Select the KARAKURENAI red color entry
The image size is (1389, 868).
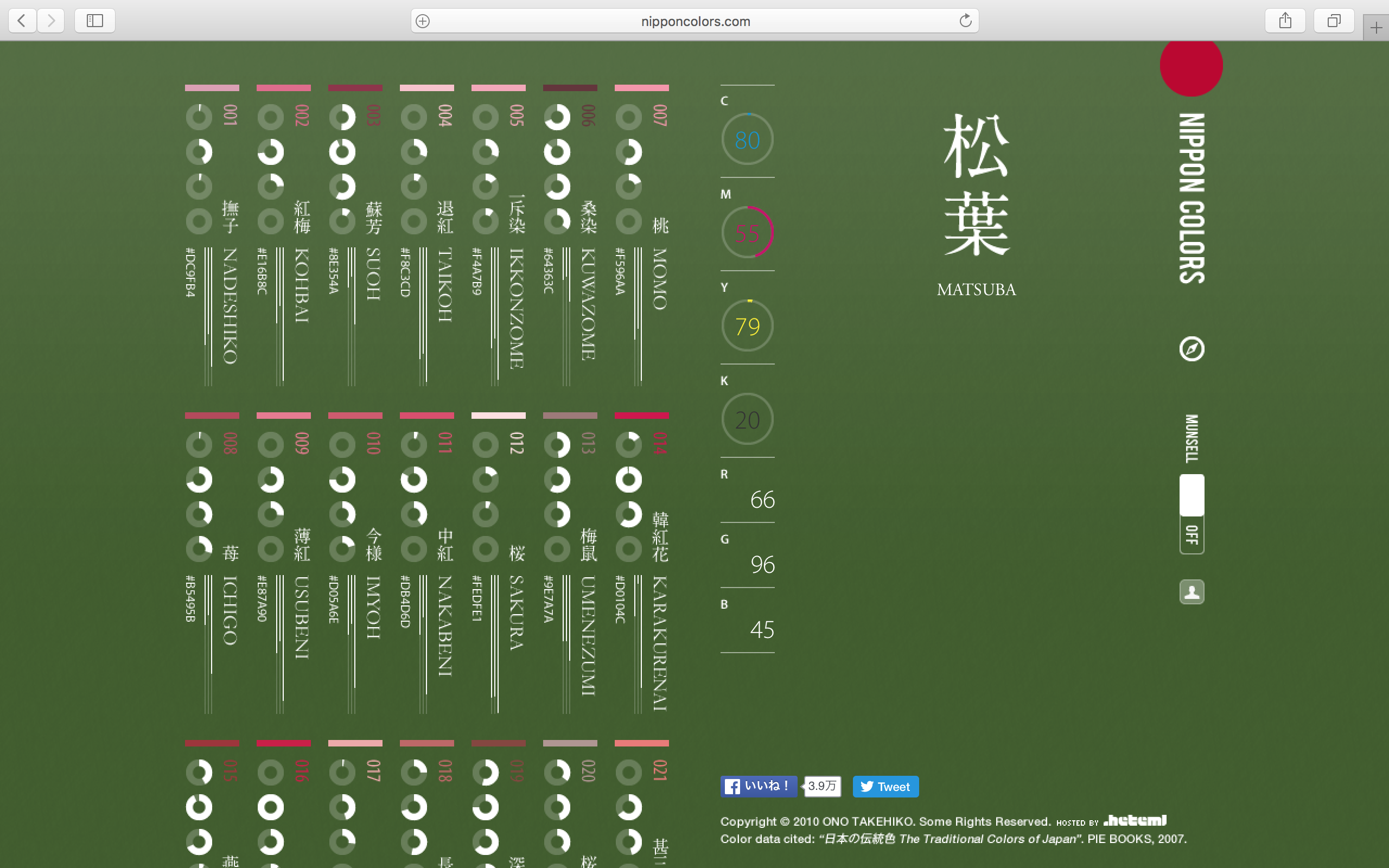coord(641,415)
